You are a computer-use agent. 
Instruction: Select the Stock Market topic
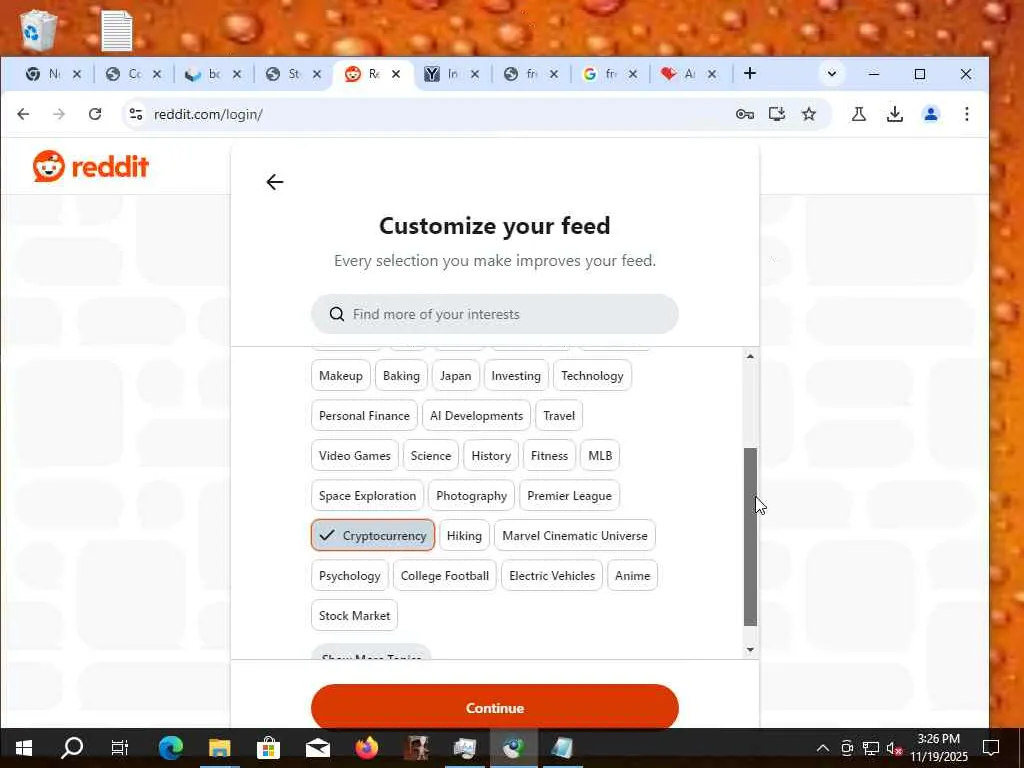[x=355, y=615]
